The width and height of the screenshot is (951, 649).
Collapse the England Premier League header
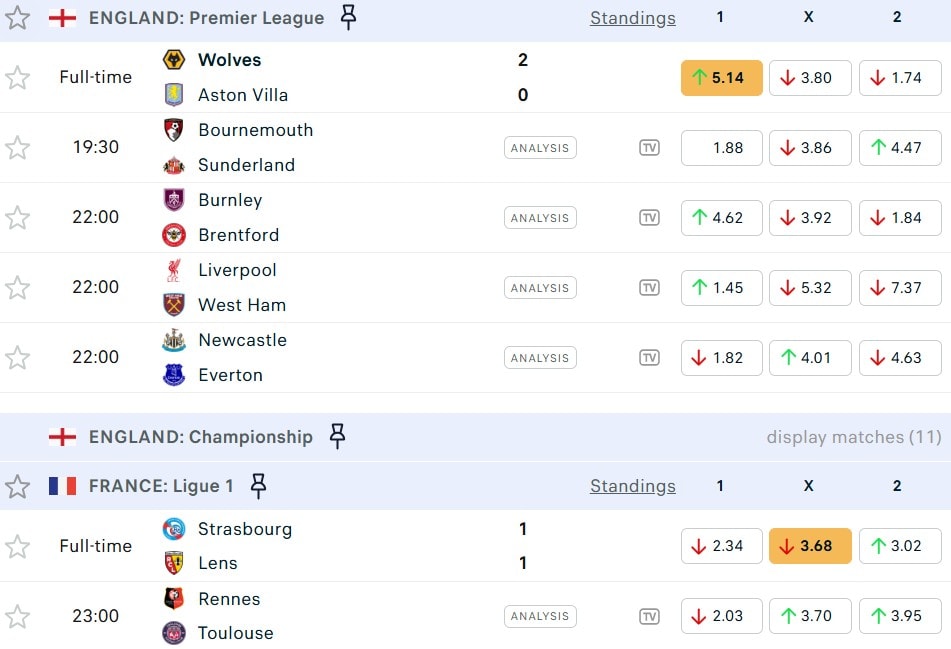[x=206, y=18]
